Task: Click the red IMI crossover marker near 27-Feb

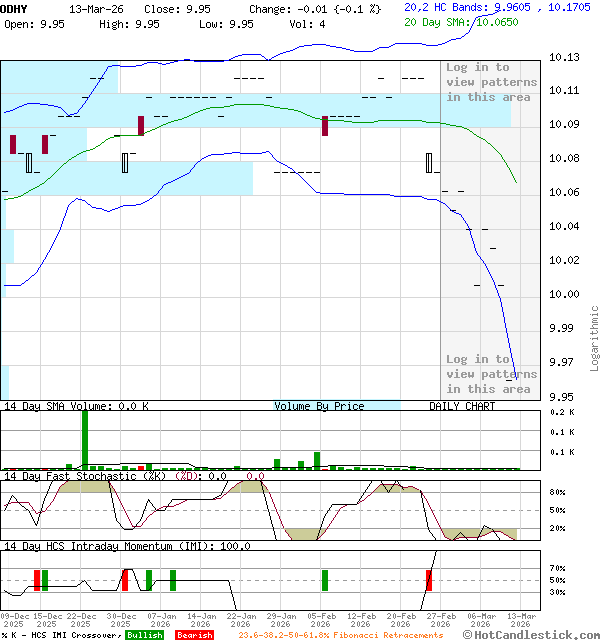Action: 429,580
